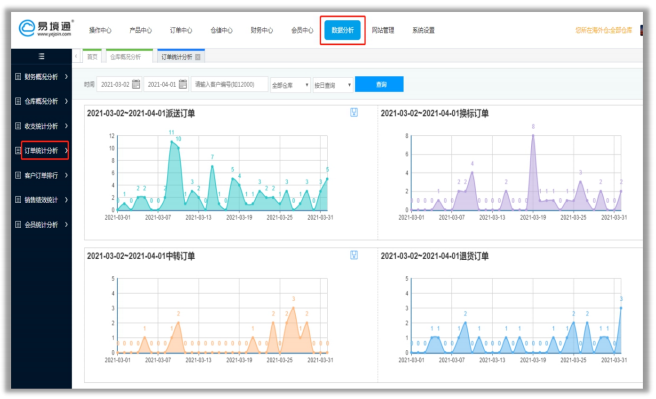Viewport: 656px width, 399px height.
Task: Click the peak value 8 on 换标订单 chart
Action: tap(533, 126)
